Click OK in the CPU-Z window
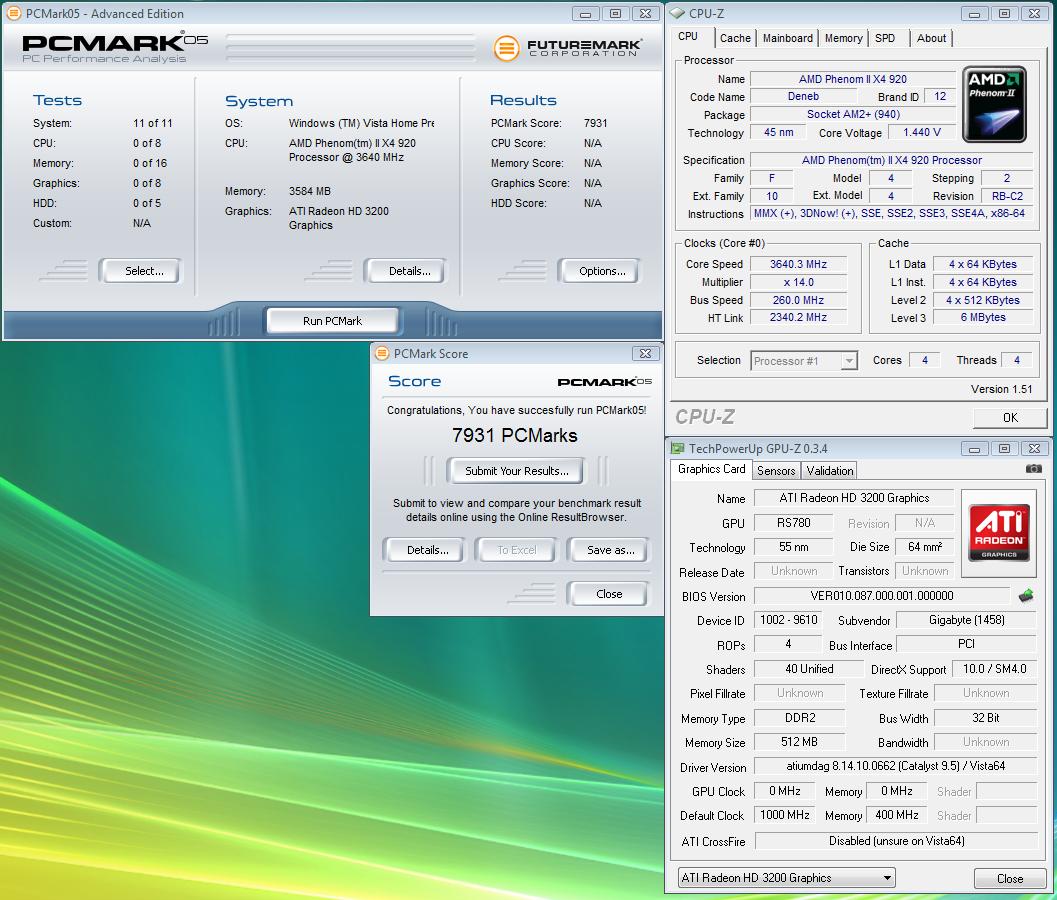Screen dimensions: 1057x900 (1010, 417)
